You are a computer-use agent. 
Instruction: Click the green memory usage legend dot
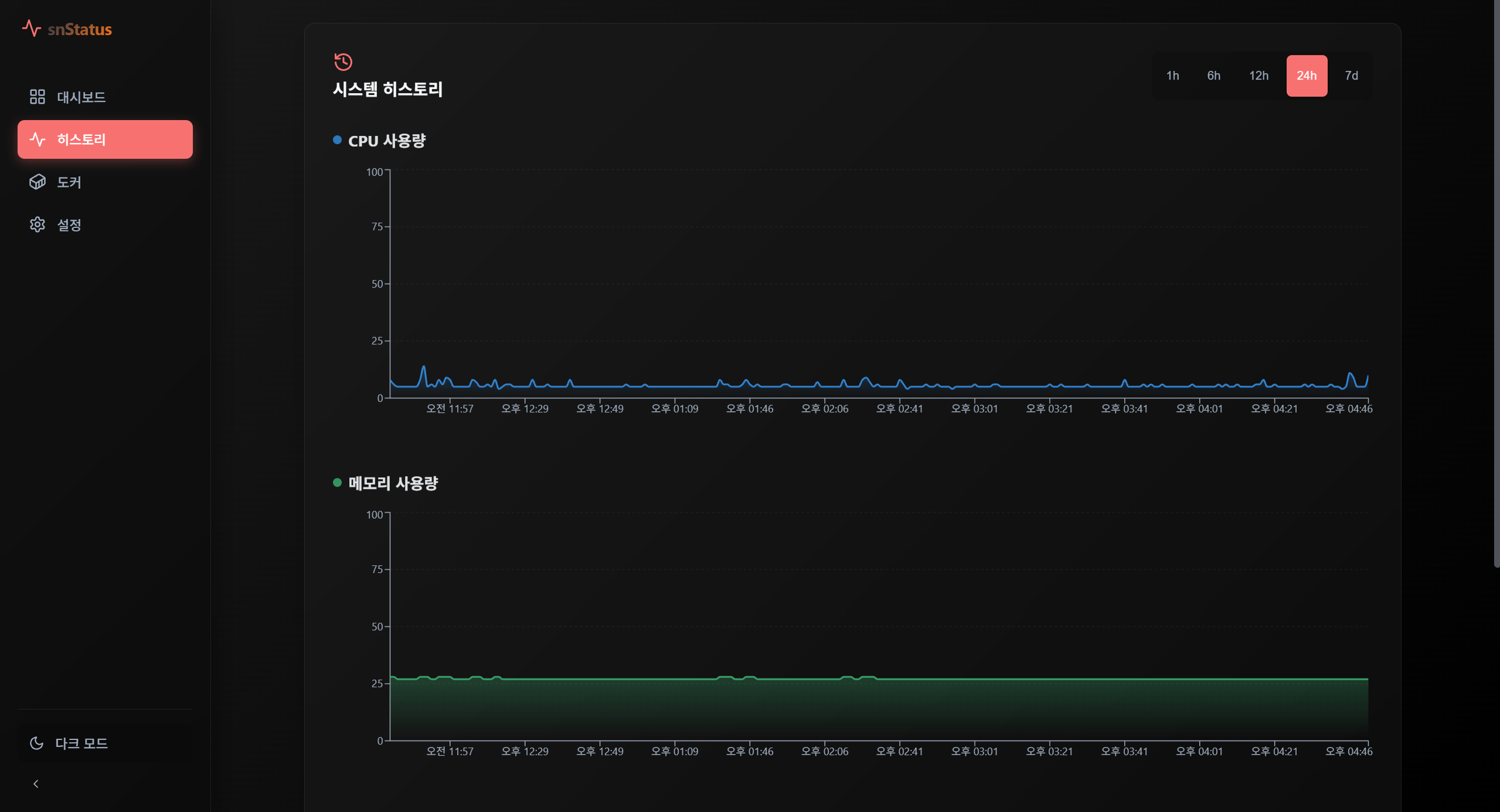click(337, 483)
